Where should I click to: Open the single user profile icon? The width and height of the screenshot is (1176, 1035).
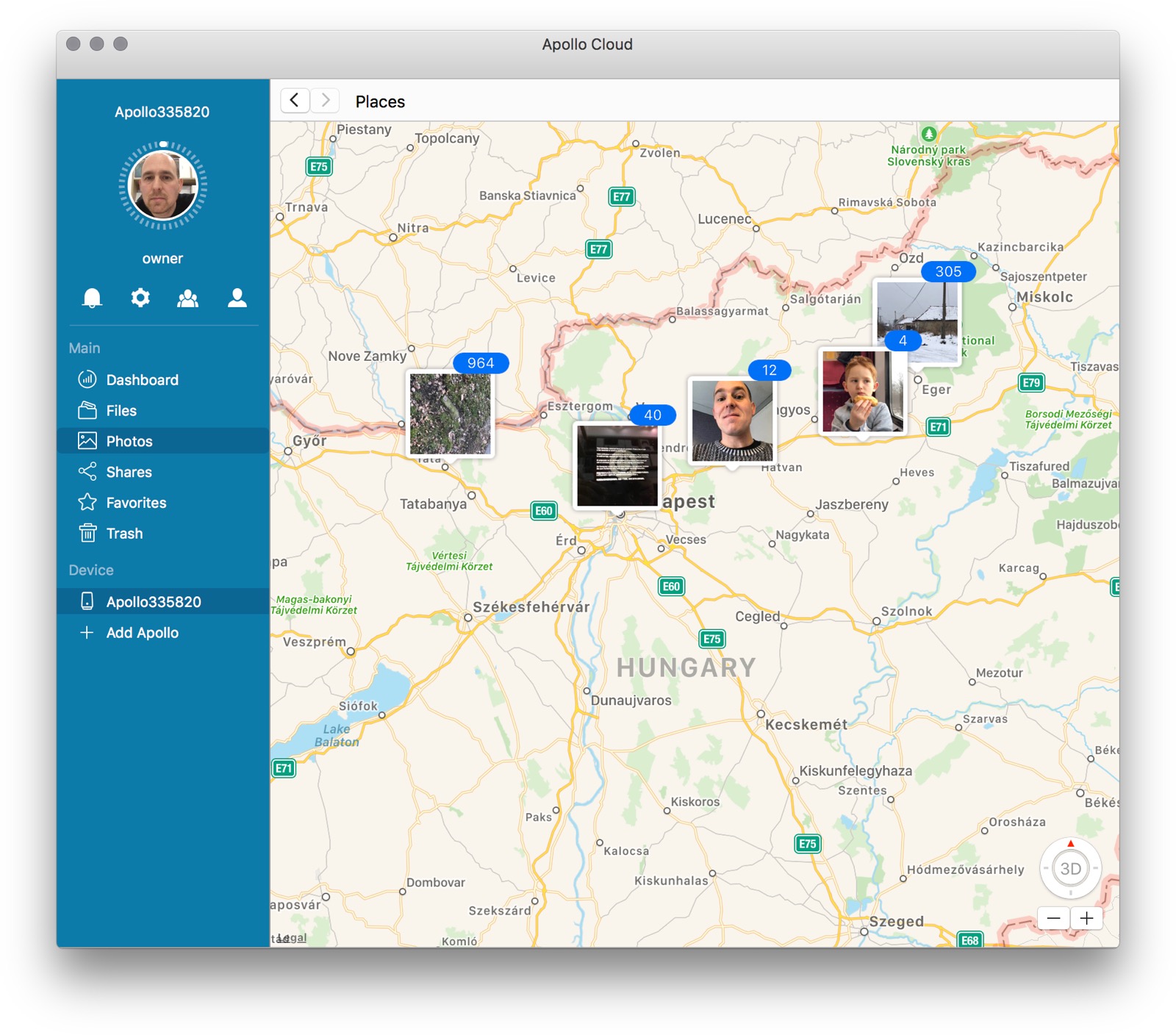(x=237, y=298)
